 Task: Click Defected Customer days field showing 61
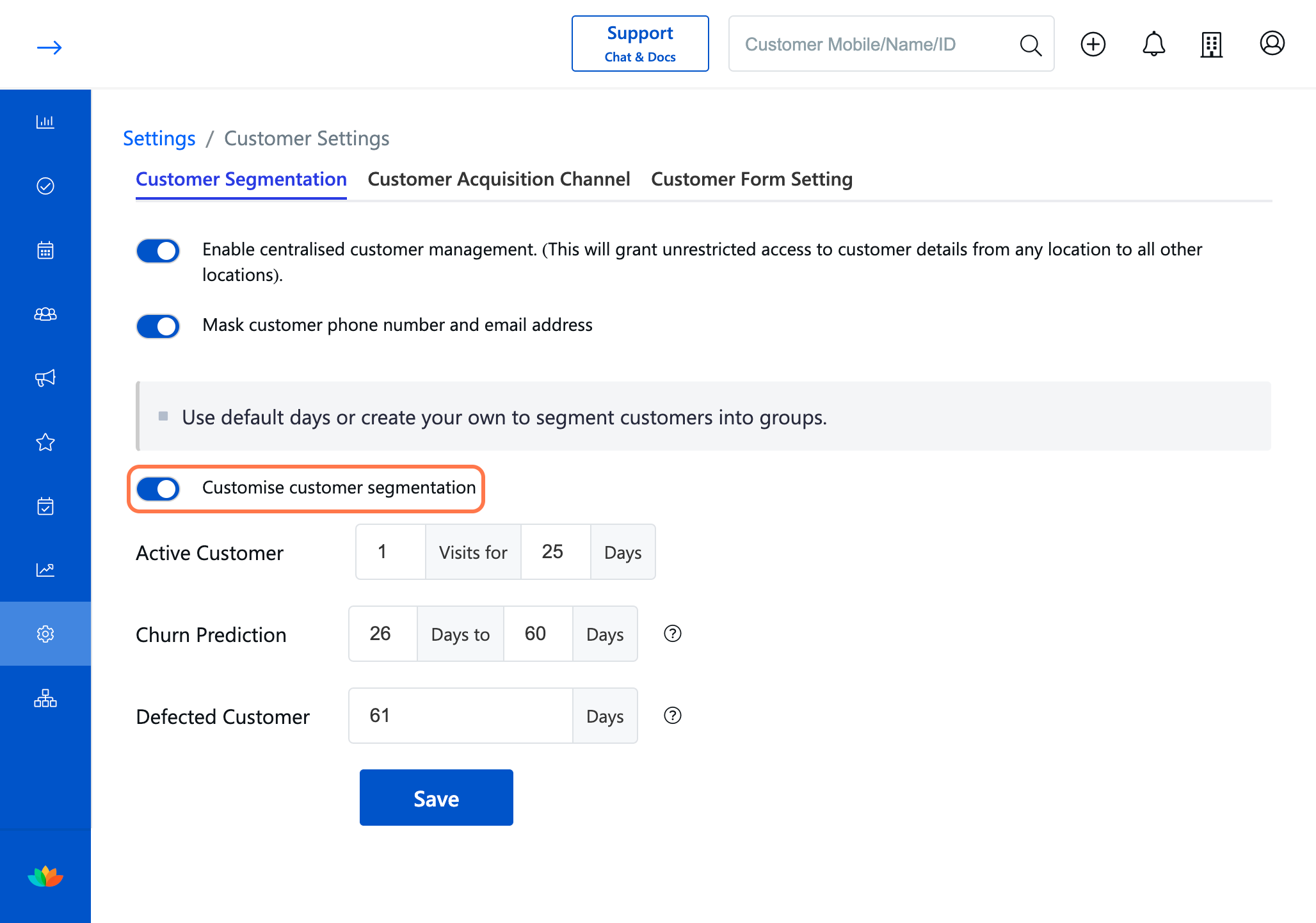[x=461, y=716]
